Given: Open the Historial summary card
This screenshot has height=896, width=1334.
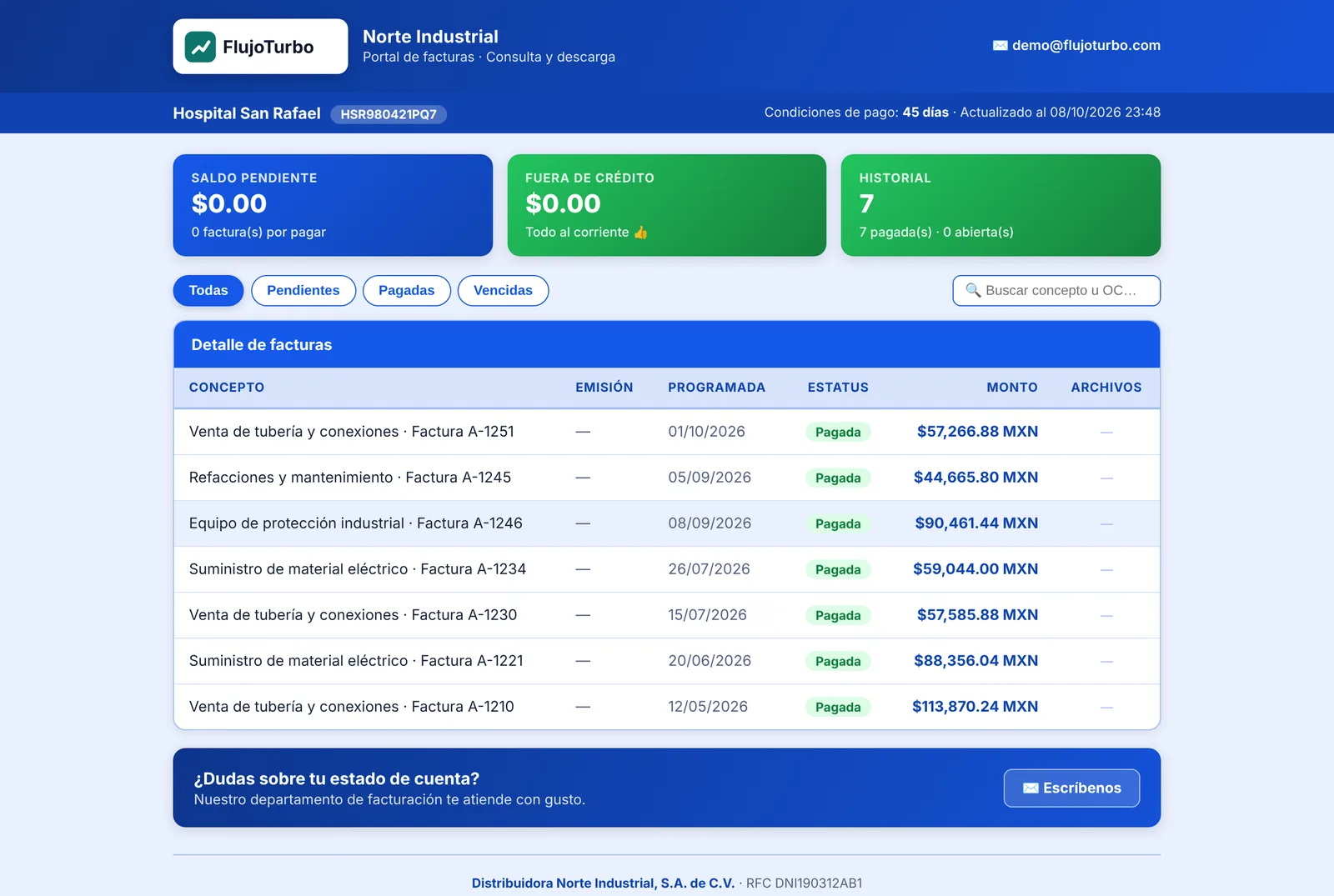Looking at the screenshot, I should 1000,205.
